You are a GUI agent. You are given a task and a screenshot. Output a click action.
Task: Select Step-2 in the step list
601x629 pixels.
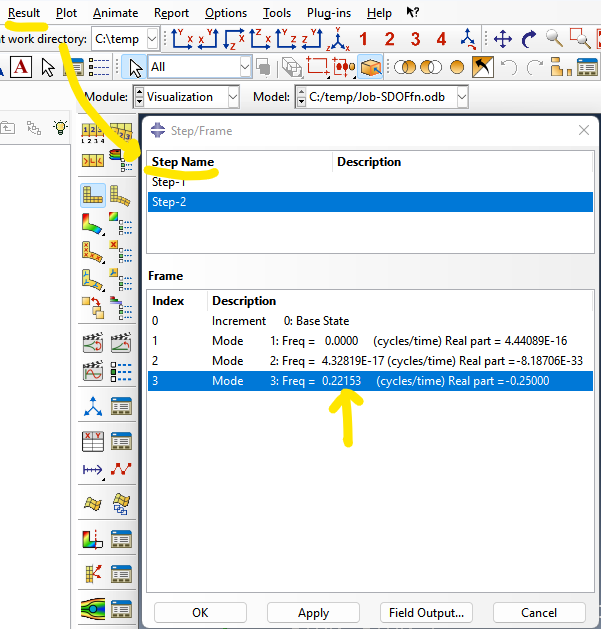click(370, 202)
